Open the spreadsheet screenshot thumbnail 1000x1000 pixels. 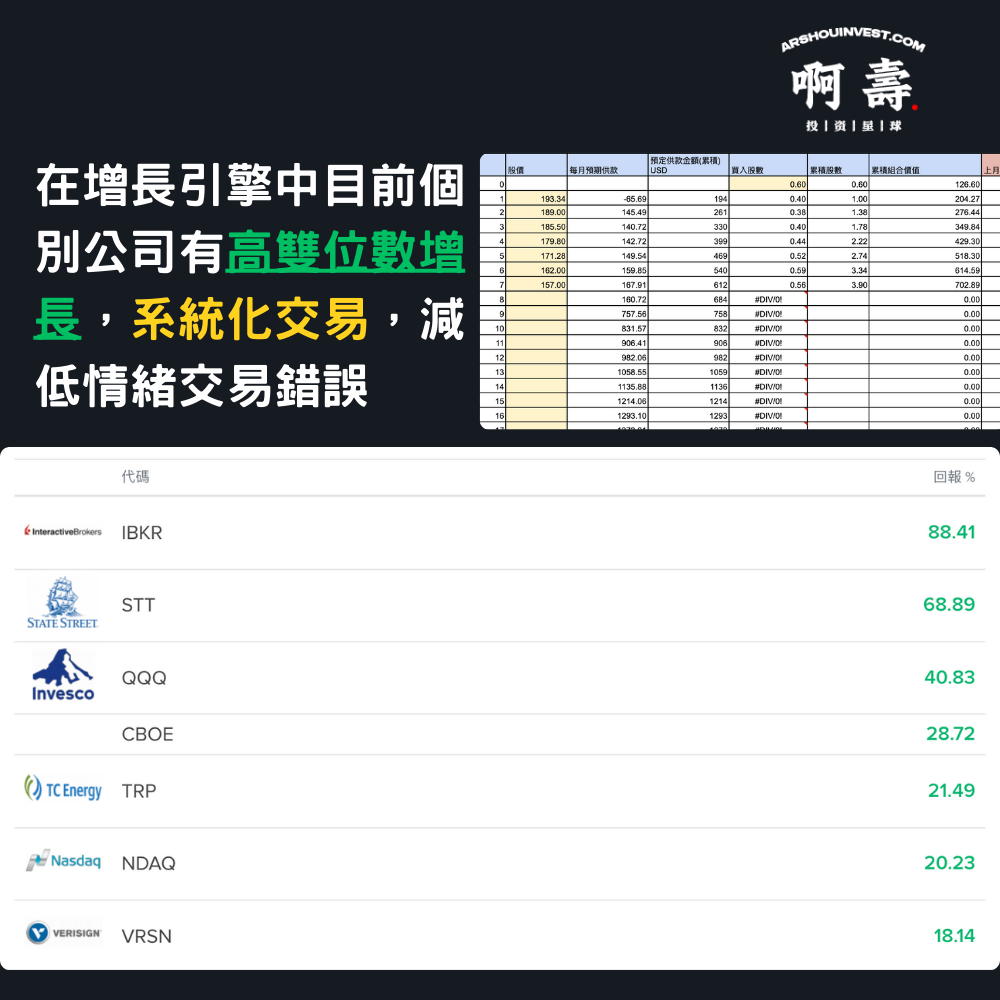click(x=740, y=291)
